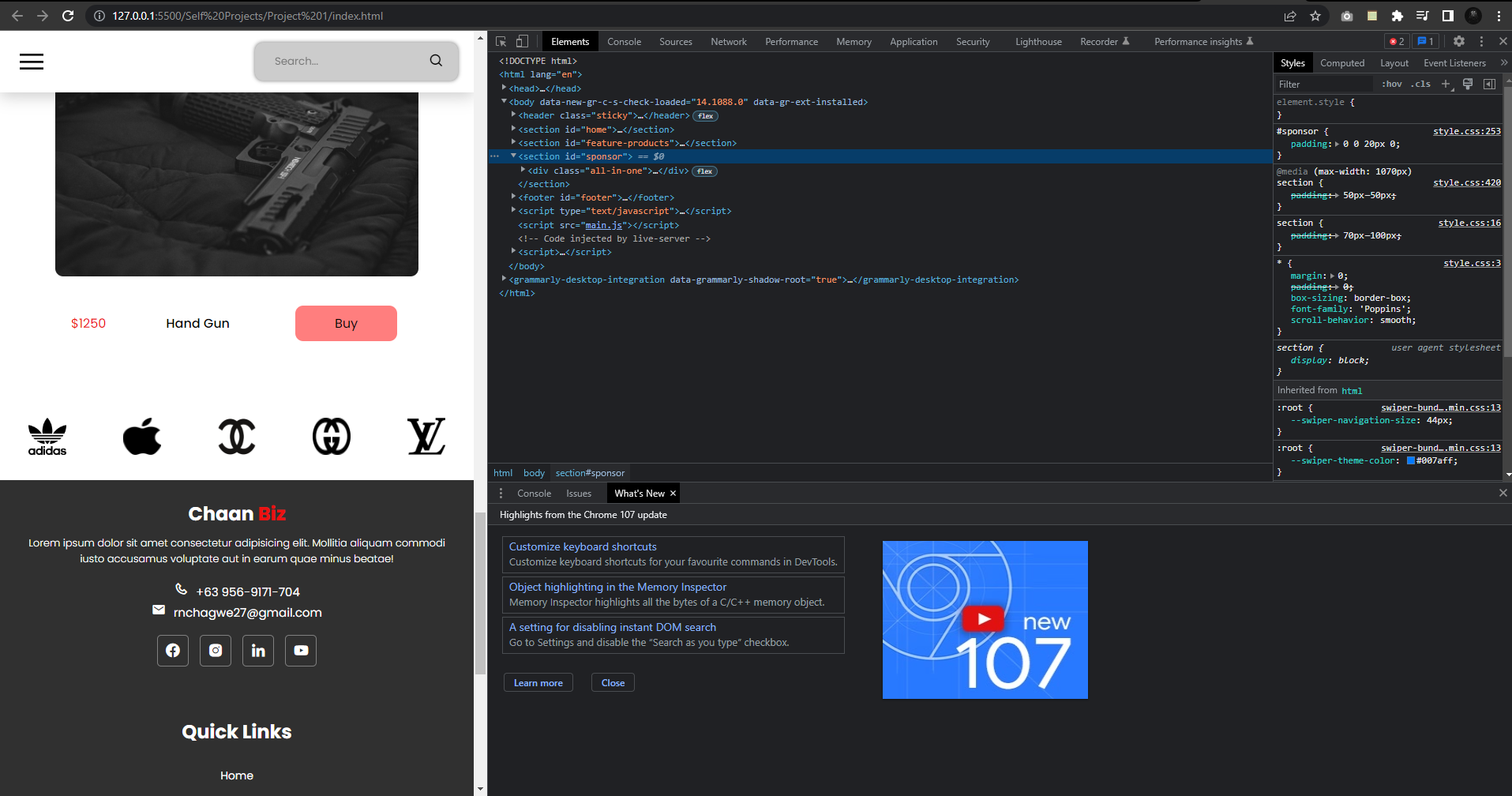This screenshot has height=796, width=1512.
Task: Click the search magnifier icon
Action: (436, 61)
